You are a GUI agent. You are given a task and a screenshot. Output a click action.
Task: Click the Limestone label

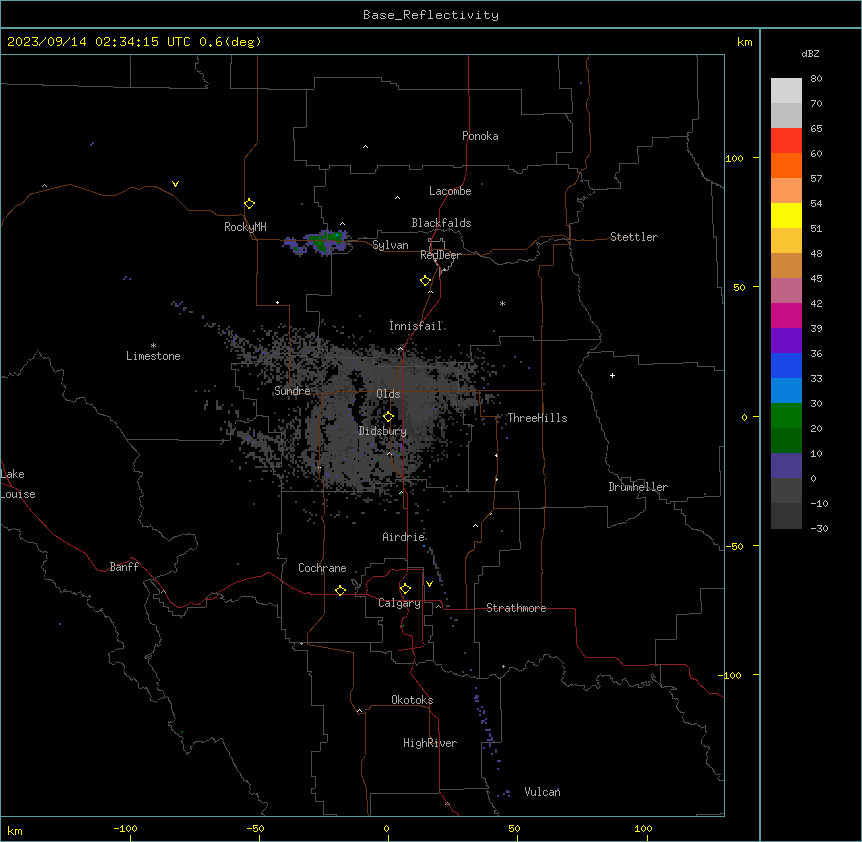pos(153,356)
